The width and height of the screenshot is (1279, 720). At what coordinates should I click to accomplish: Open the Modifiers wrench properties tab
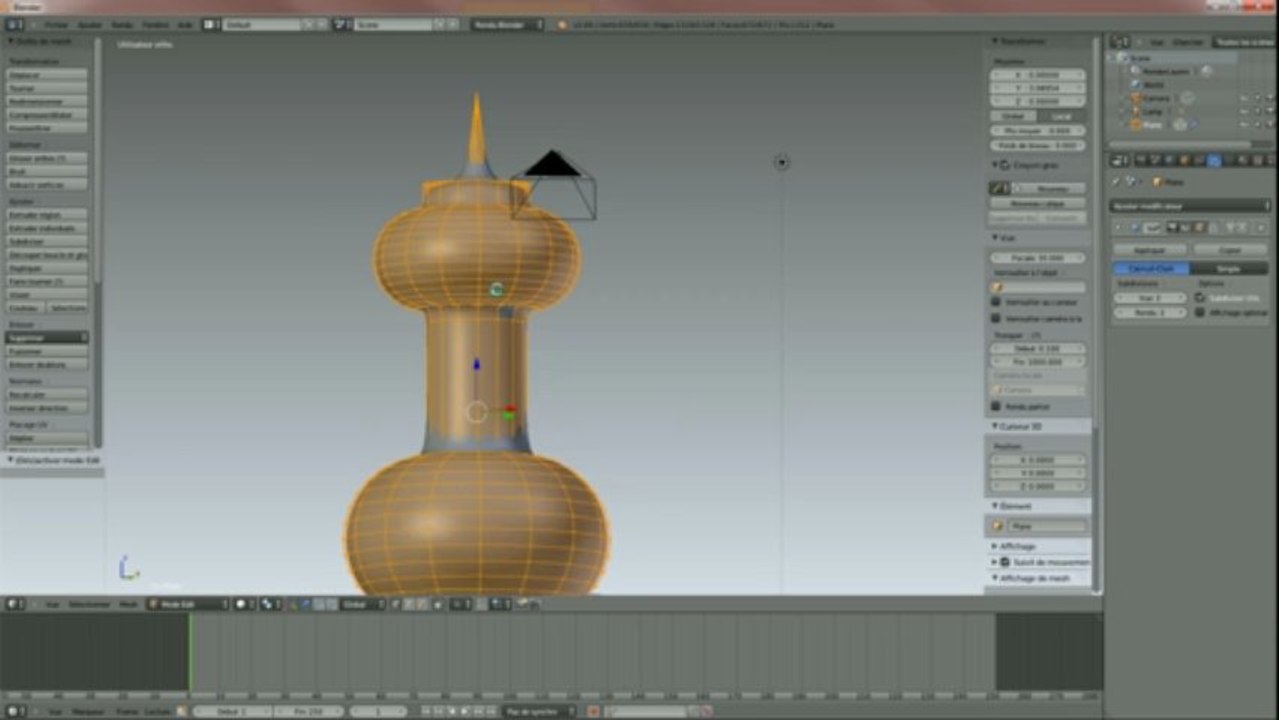click(x=1214, y=160)
